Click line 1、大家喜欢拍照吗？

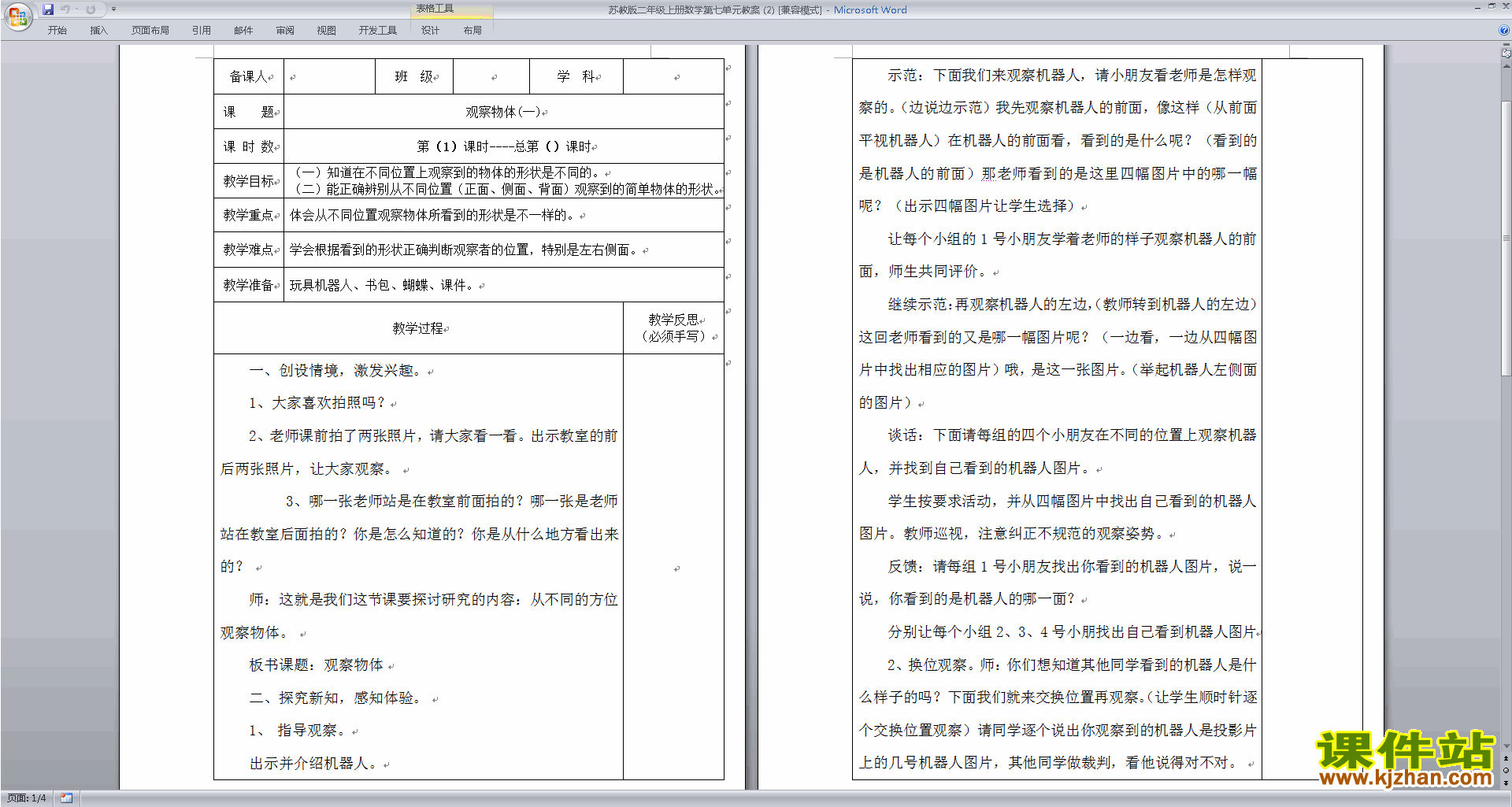[x=317, y=403]
